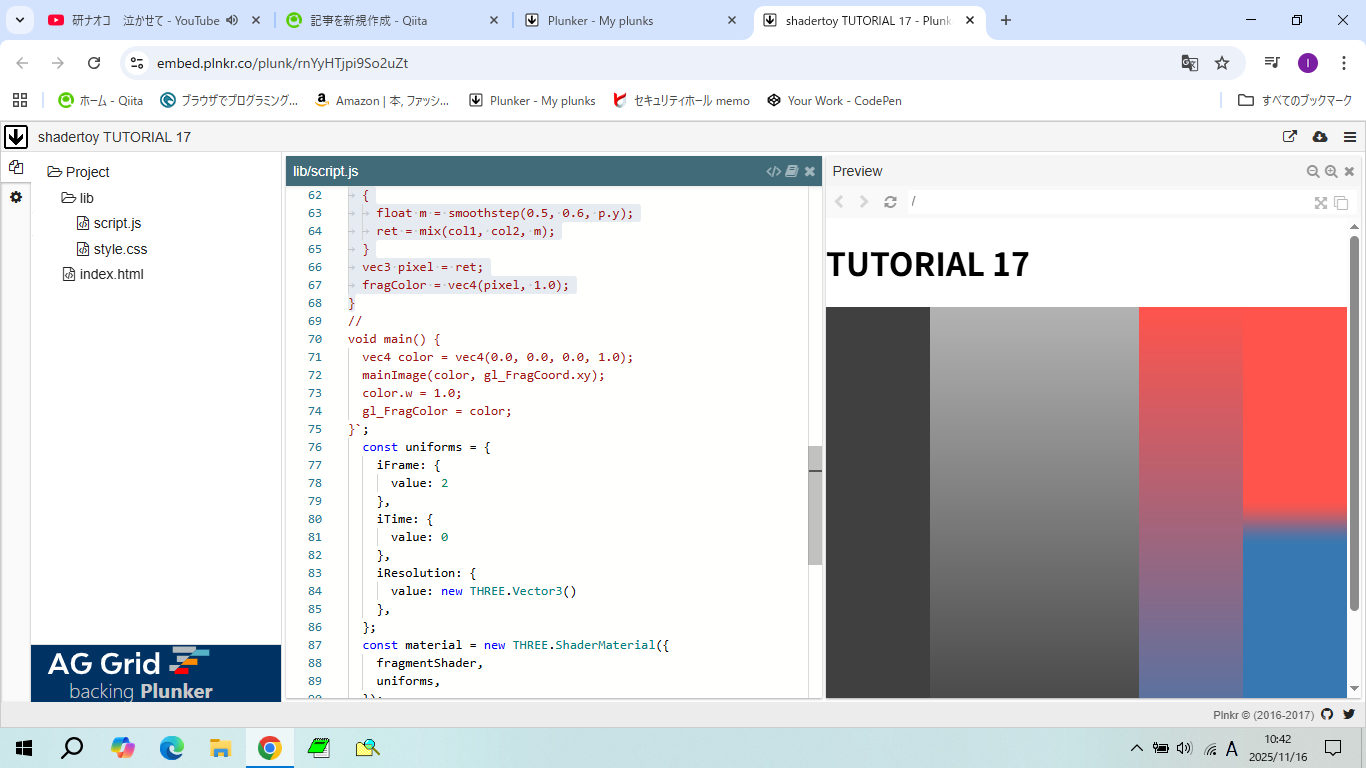Click code line 70 void main()
This screenshot has width=1366, height=768.
coord(394,339)
